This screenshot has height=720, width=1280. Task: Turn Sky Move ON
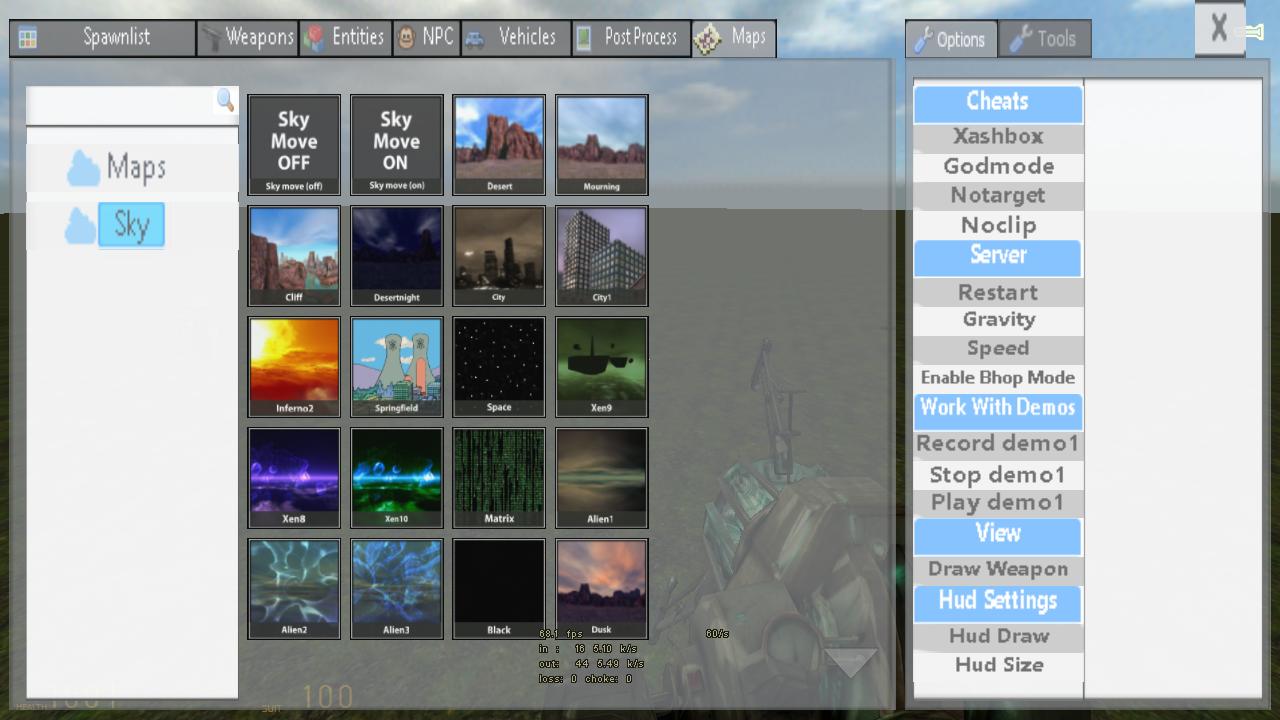coord(396,144)
